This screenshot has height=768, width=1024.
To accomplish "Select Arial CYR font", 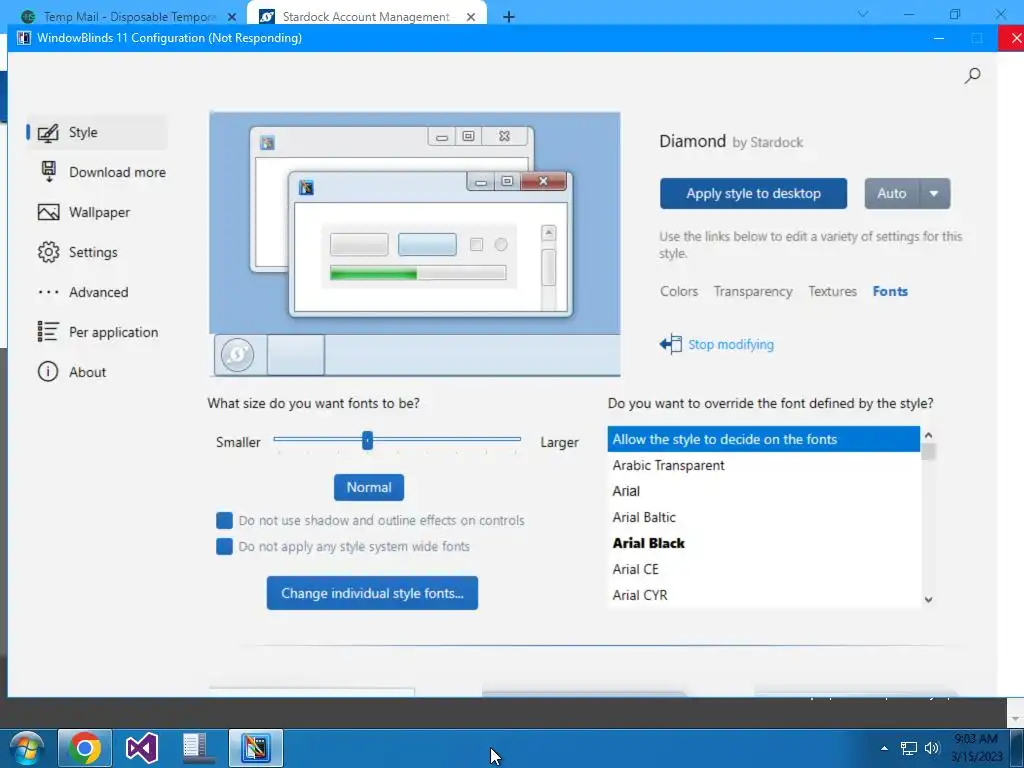I will point(763,595).
